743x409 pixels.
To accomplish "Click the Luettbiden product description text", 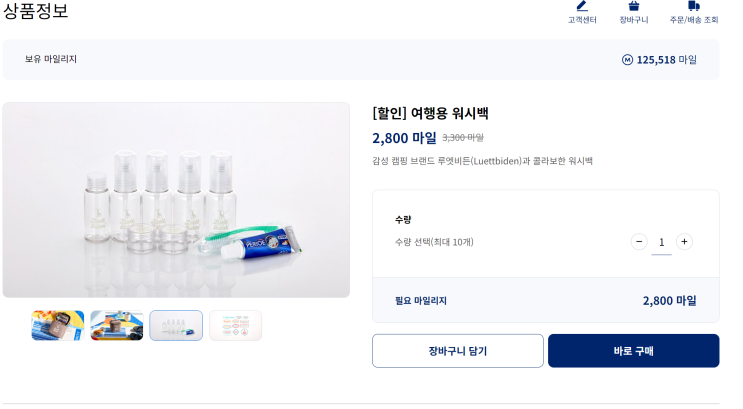I will 482,161.
